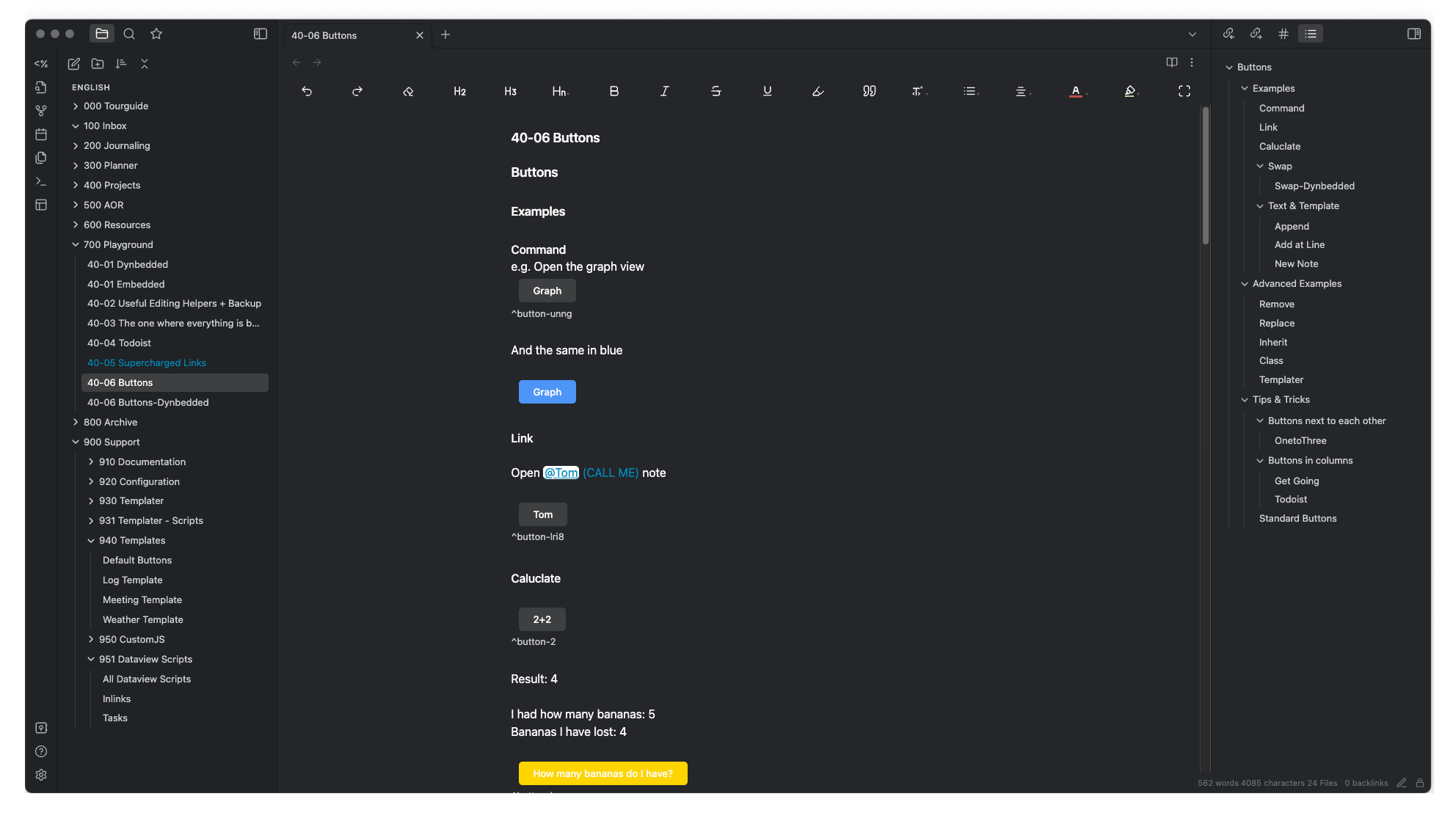Collapse Advanced Examples in outline
Screen dimensions: 1456x824
click(1244, 284)
